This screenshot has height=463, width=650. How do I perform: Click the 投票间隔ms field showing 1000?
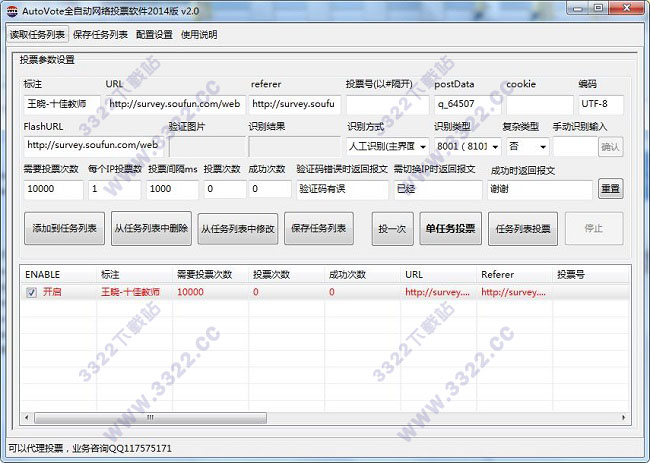click(172, 189)
